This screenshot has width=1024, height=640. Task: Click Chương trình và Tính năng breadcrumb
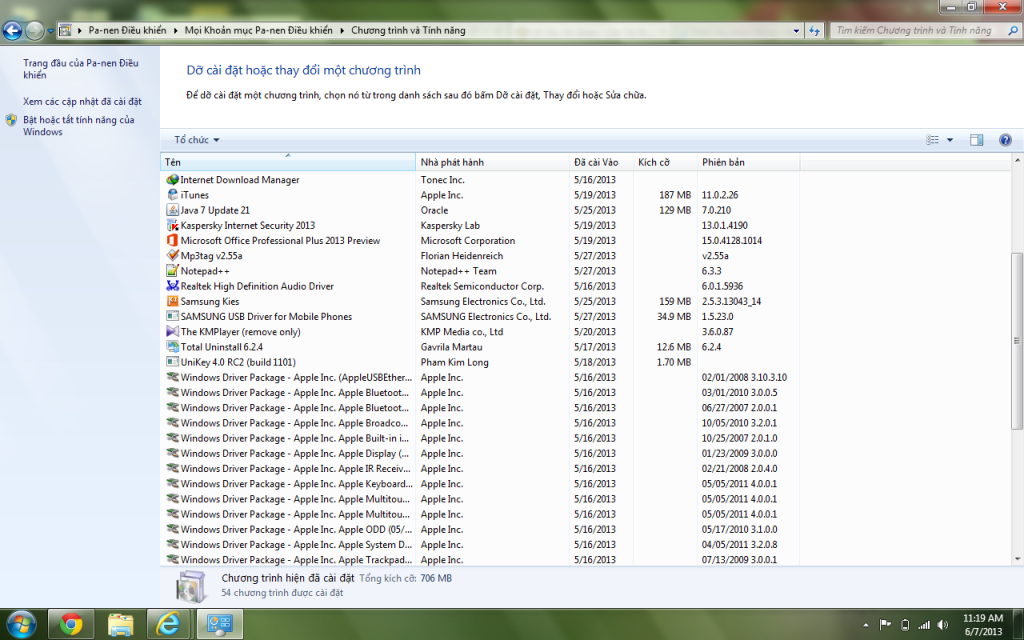click(x=408, y=30)
